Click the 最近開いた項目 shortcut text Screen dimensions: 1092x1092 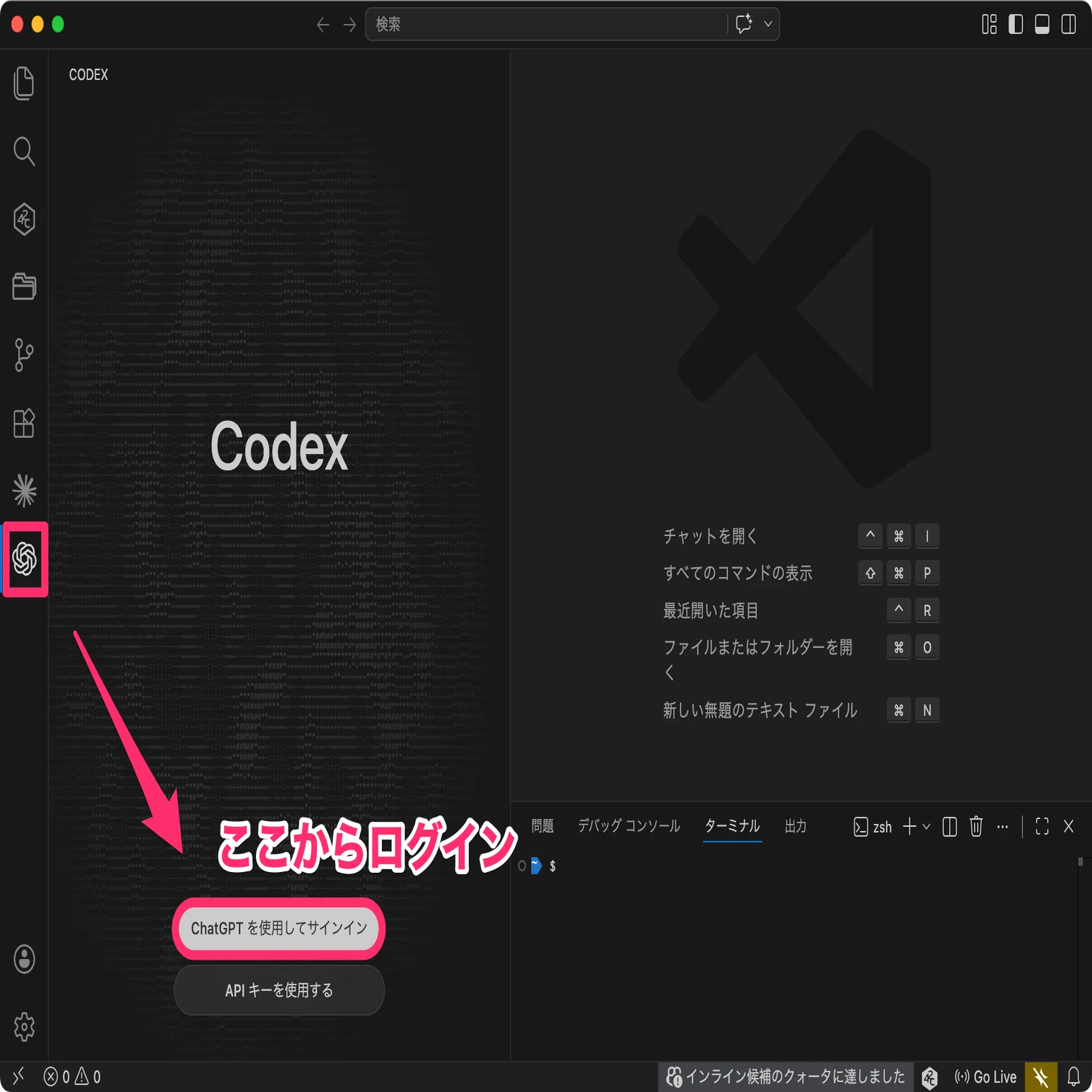point(710,610)
